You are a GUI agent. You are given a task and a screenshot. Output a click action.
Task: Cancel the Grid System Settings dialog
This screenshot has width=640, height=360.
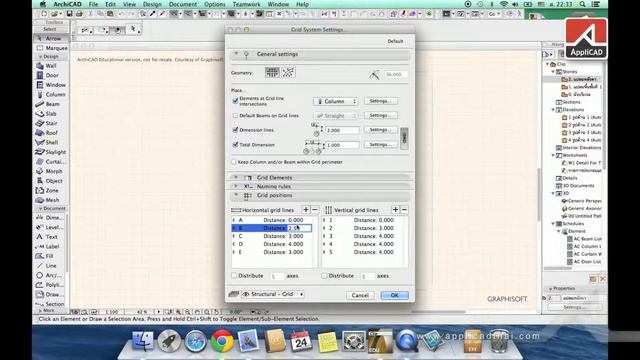coord(360,295)
